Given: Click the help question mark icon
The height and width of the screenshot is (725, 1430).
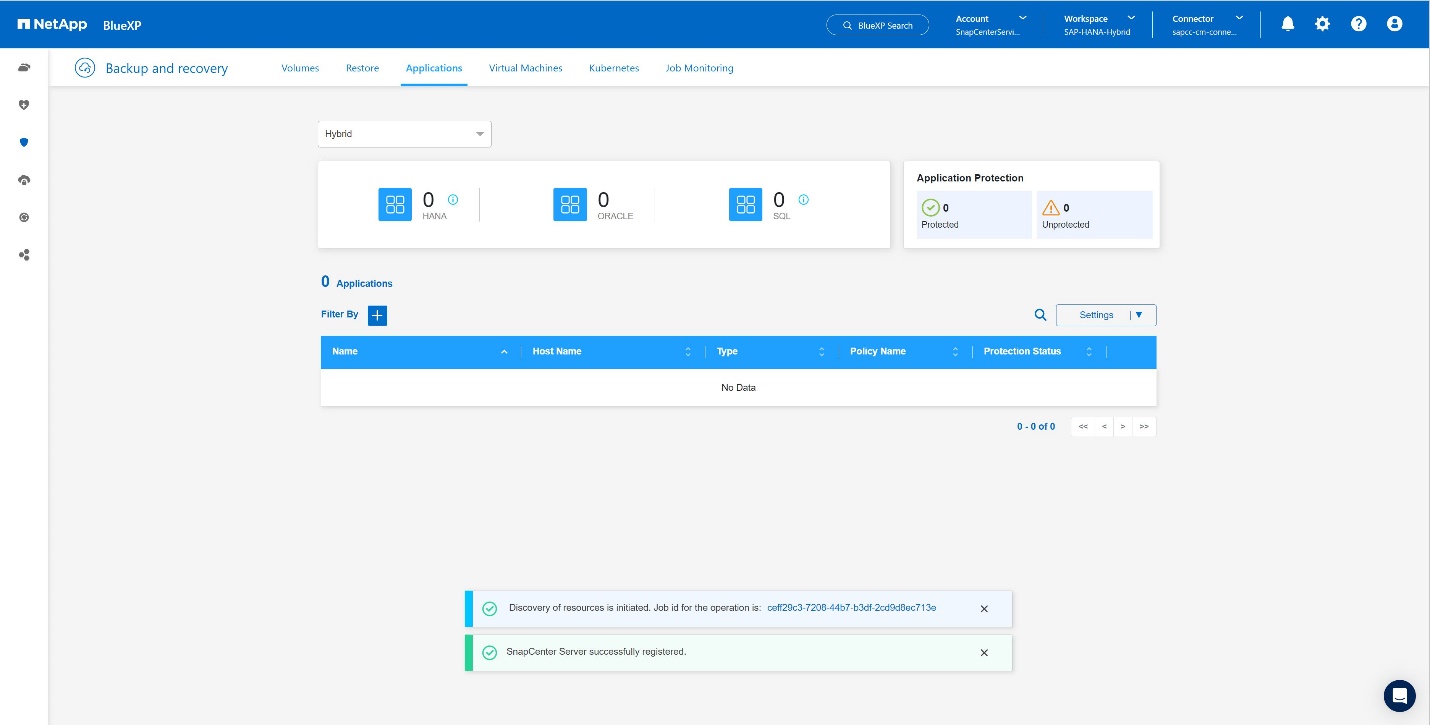Looking at the screenshot, I should (1358, 24).
